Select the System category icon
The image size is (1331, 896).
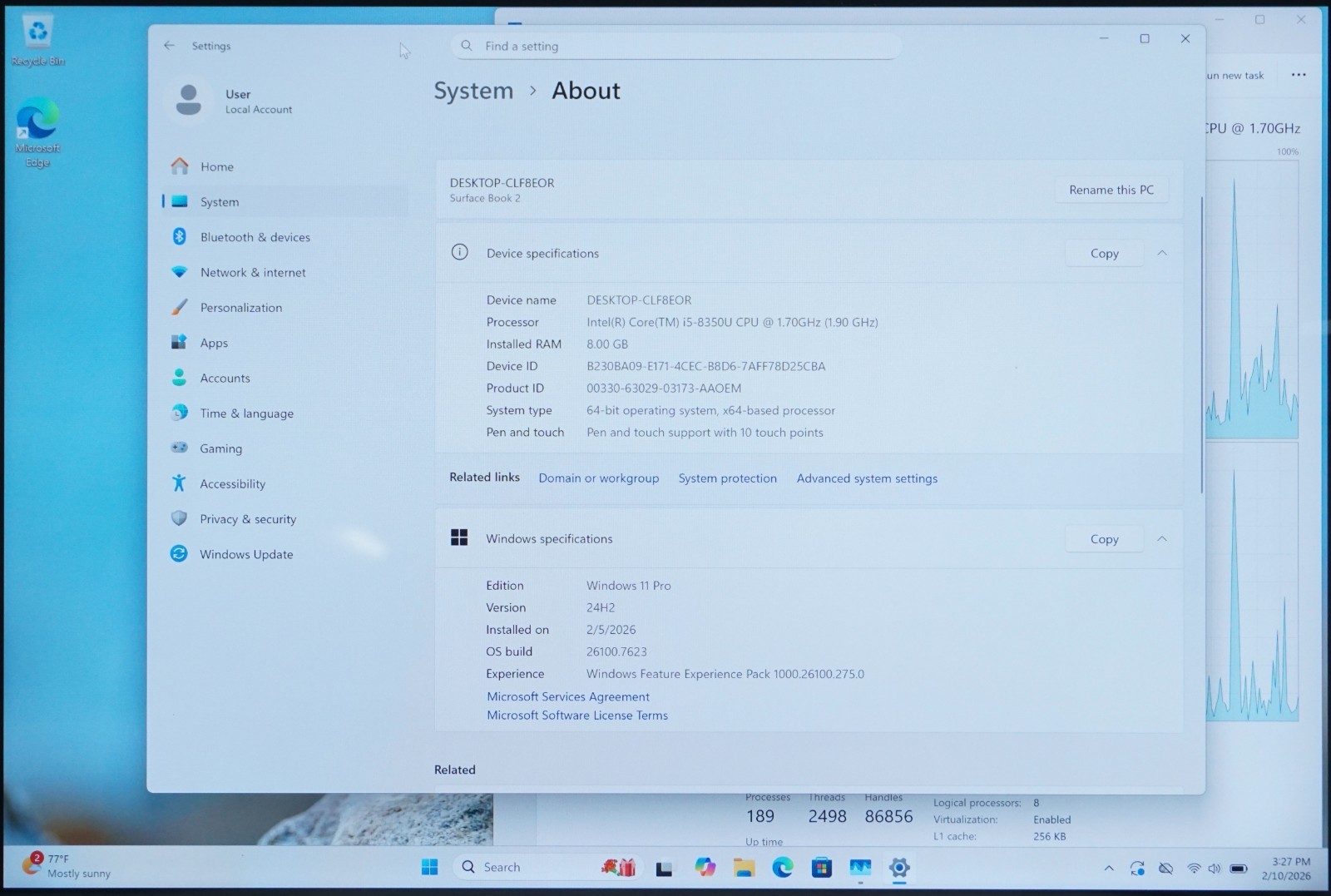(179, 201)
